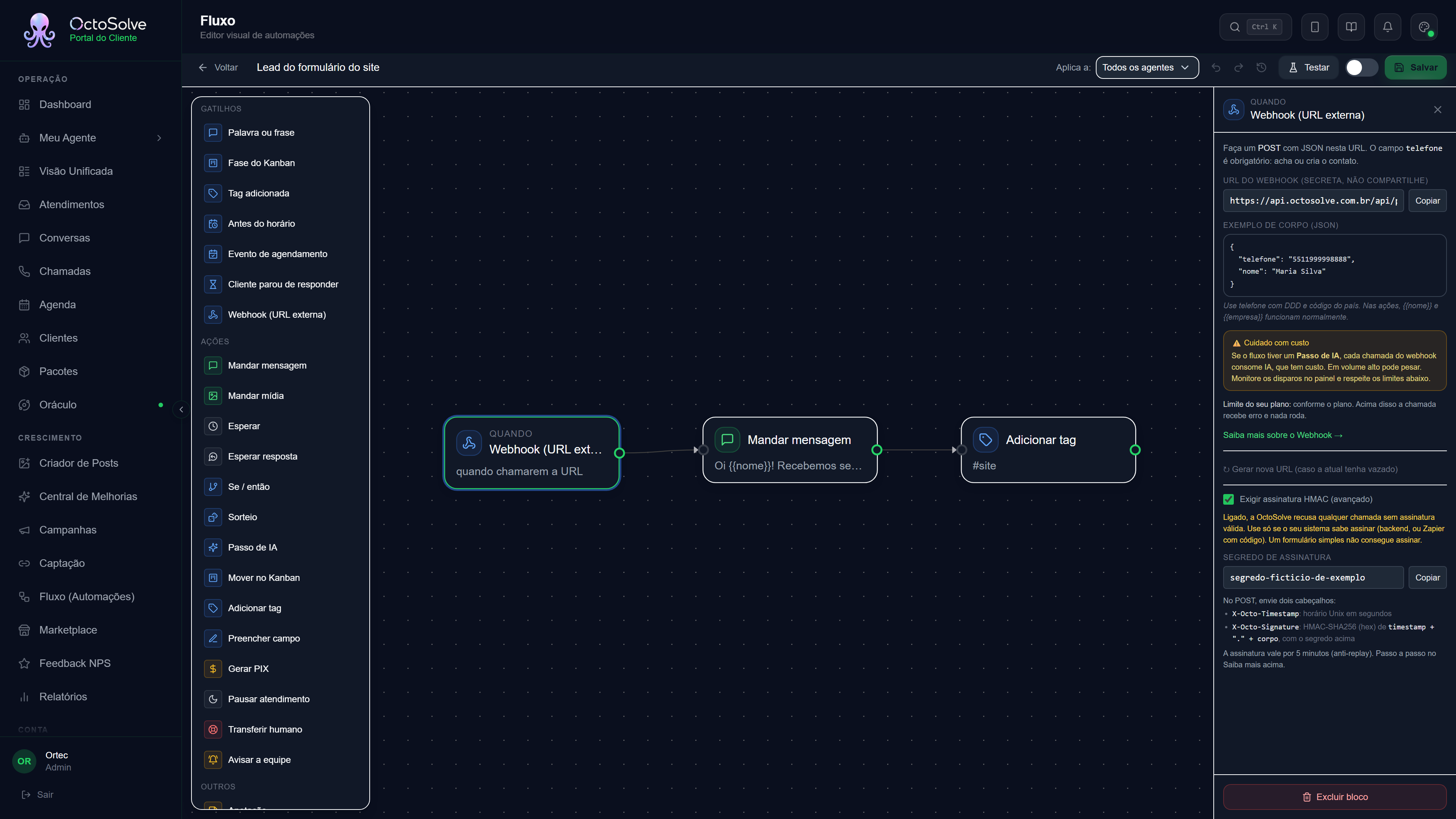Add the Avisar a equipe action
This screenshot has height=819, width=1456.
pos(280,759)
